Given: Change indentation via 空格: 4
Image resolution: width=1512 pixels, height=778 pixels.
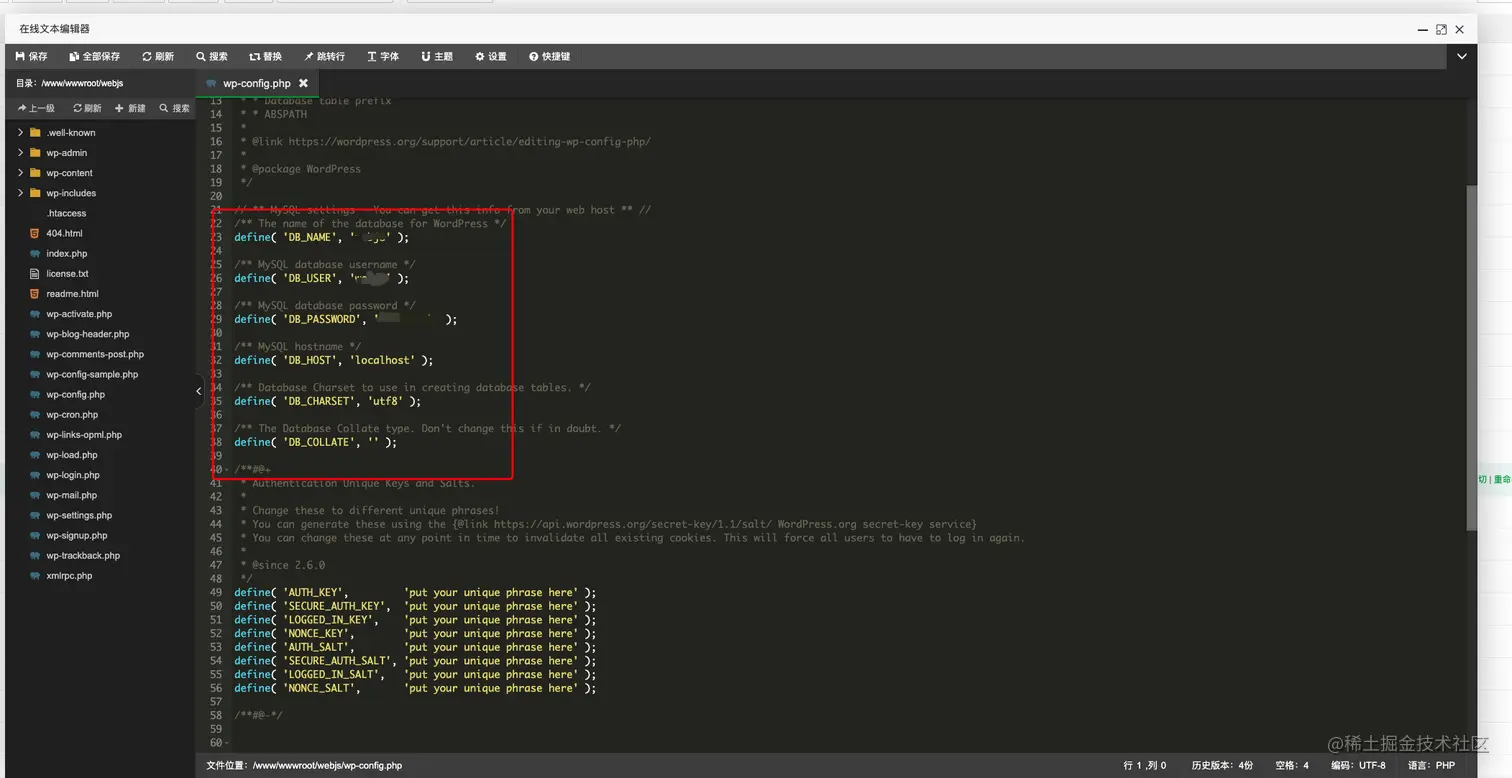Looking at the screenshot, I should [x=1292, y=766].
